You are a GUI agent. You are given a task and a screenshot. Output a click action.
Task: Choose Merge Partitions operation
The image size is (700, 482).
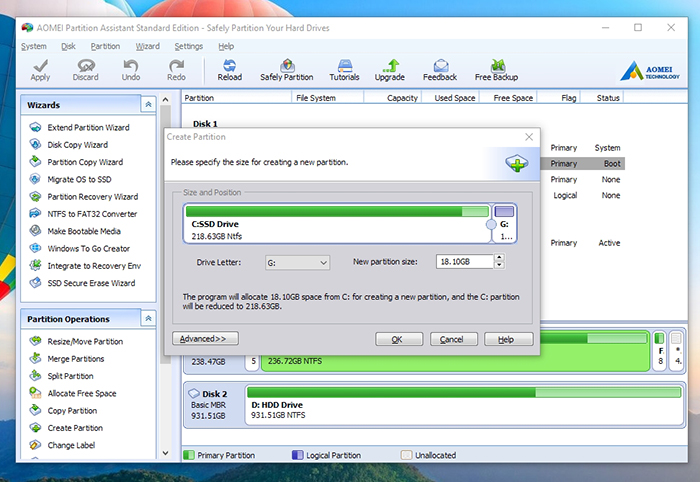[75, 359]
